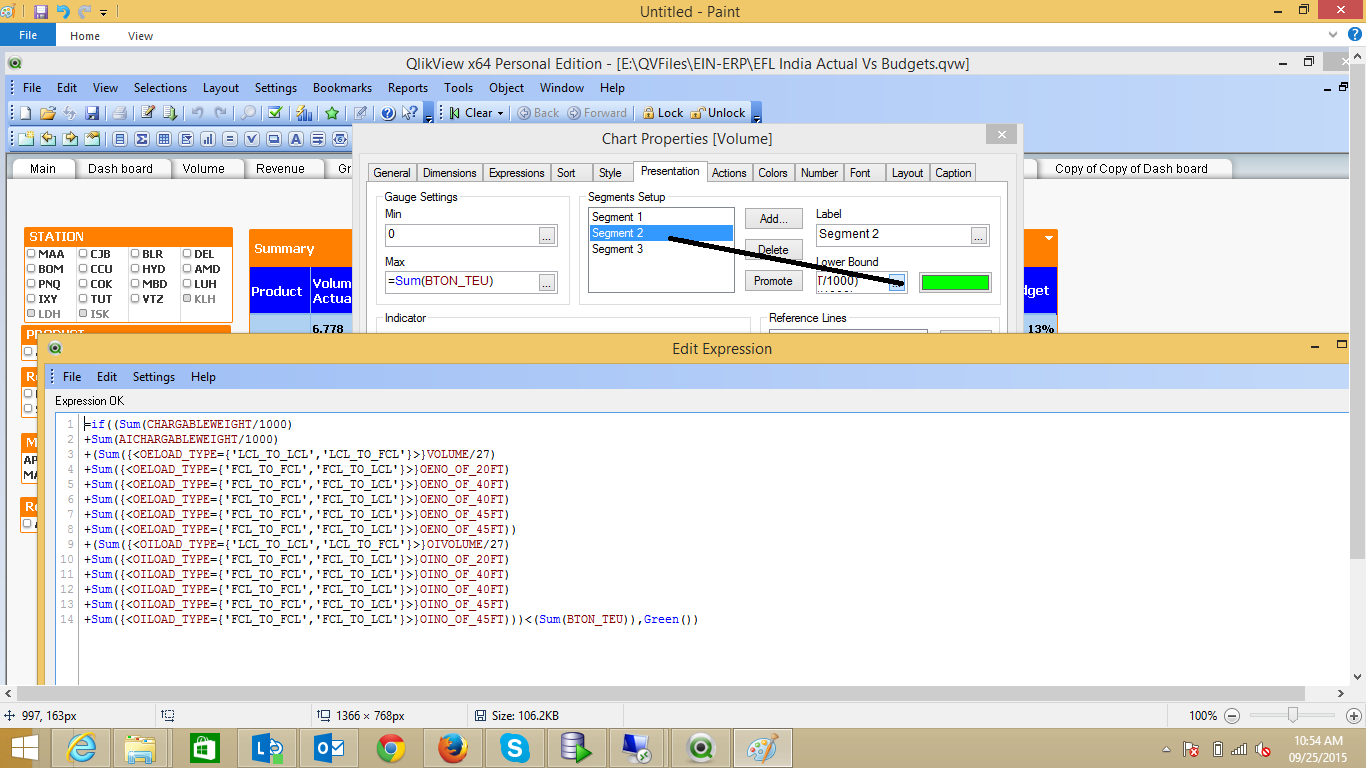Click the Create Statistics Box sigma icon

pos(142,139)
